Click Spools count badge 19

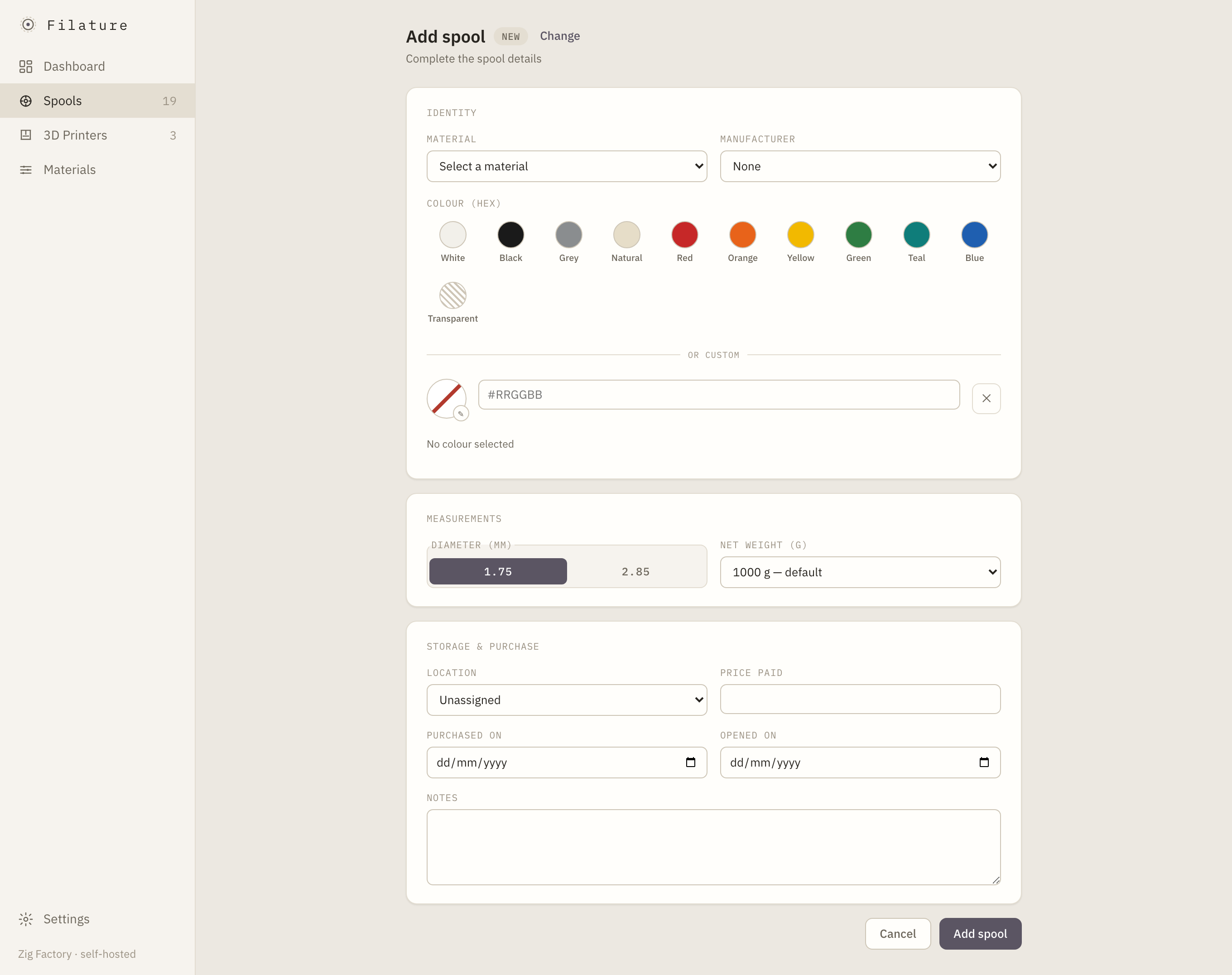pyautogui.click(x=169, y=101)
